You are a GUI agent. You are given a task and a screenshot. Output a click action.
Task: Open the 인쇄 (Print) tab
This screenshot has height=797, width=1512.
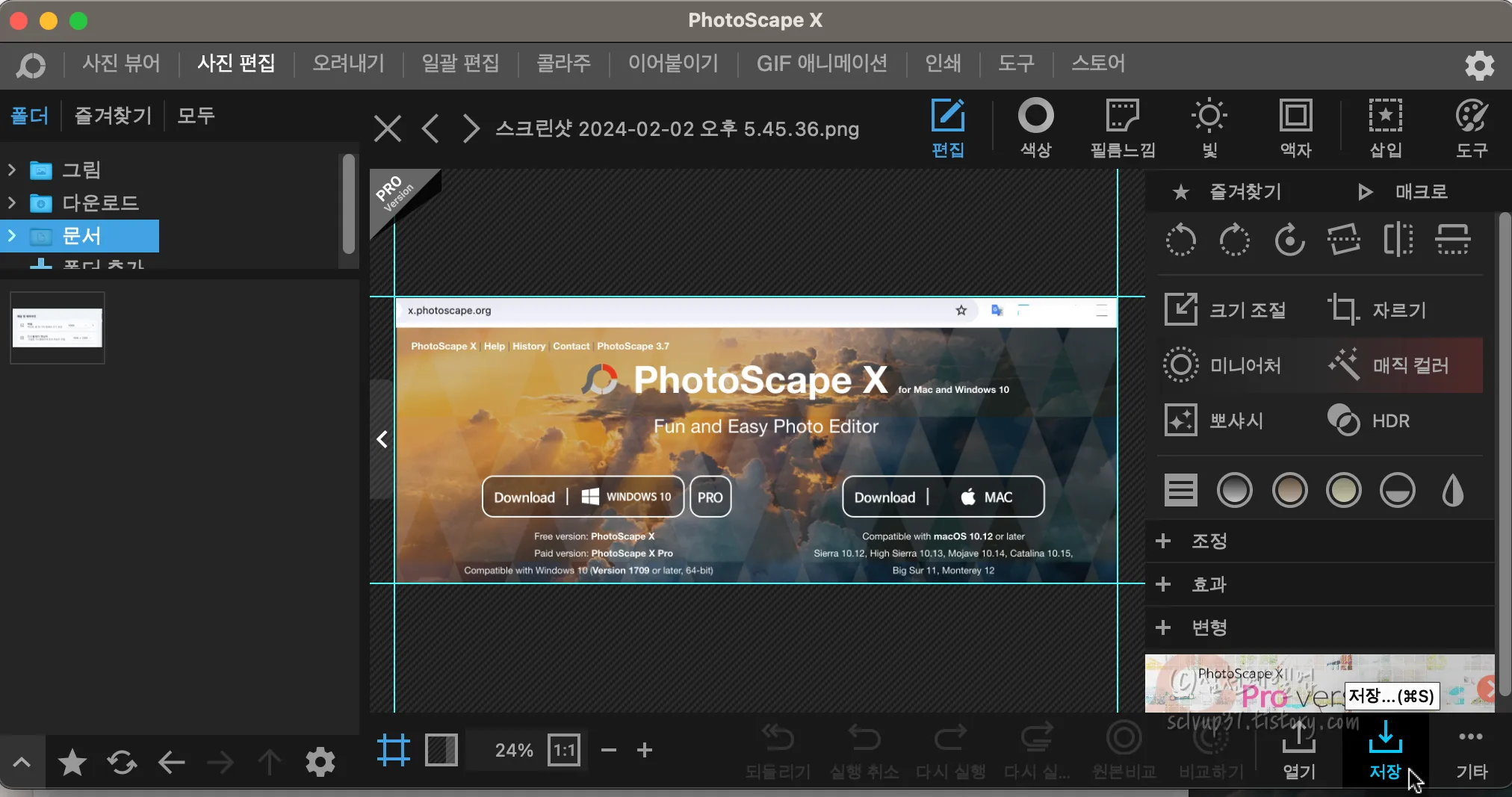point(943,63)
